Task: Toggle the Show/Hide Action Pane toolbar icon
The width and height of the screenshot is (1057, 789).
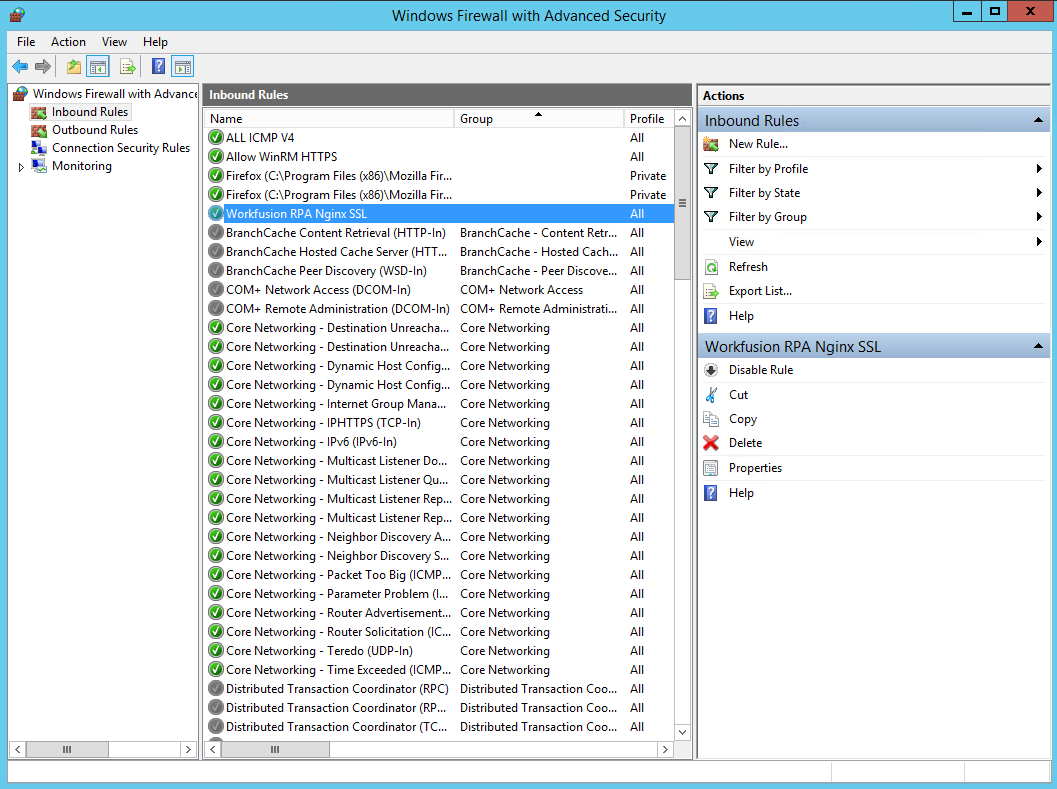Action: 183,67
